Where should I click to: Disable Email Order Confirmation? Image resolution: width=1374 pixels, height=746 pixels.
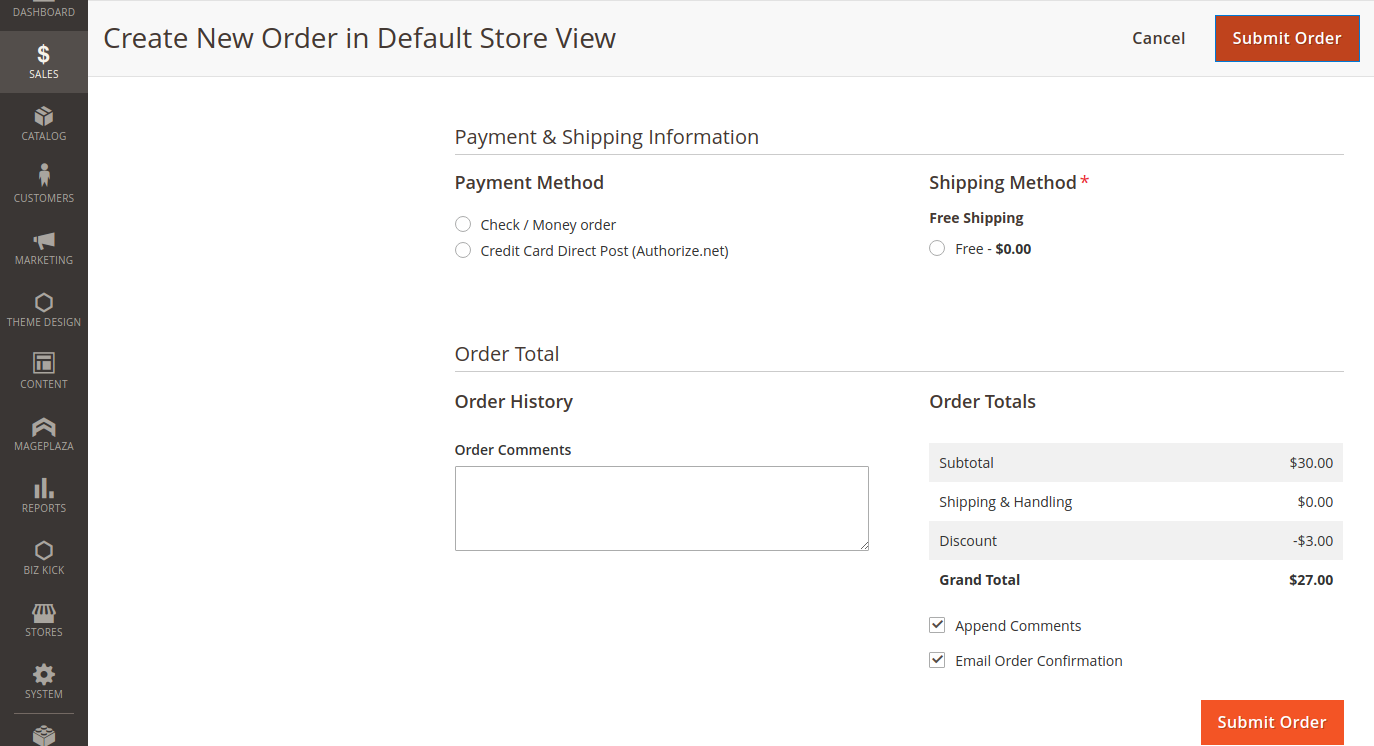point(937,659)
